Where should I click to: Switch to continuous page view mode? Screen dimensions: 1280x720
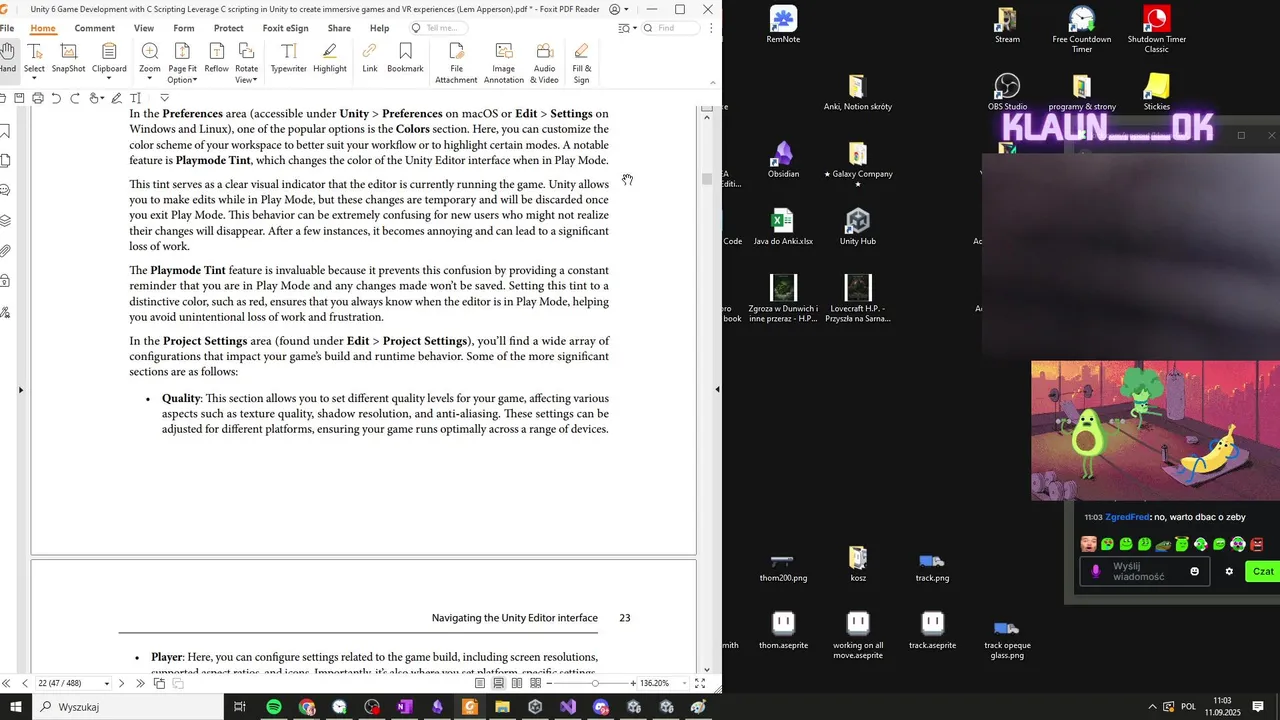[x=498, y=683]
